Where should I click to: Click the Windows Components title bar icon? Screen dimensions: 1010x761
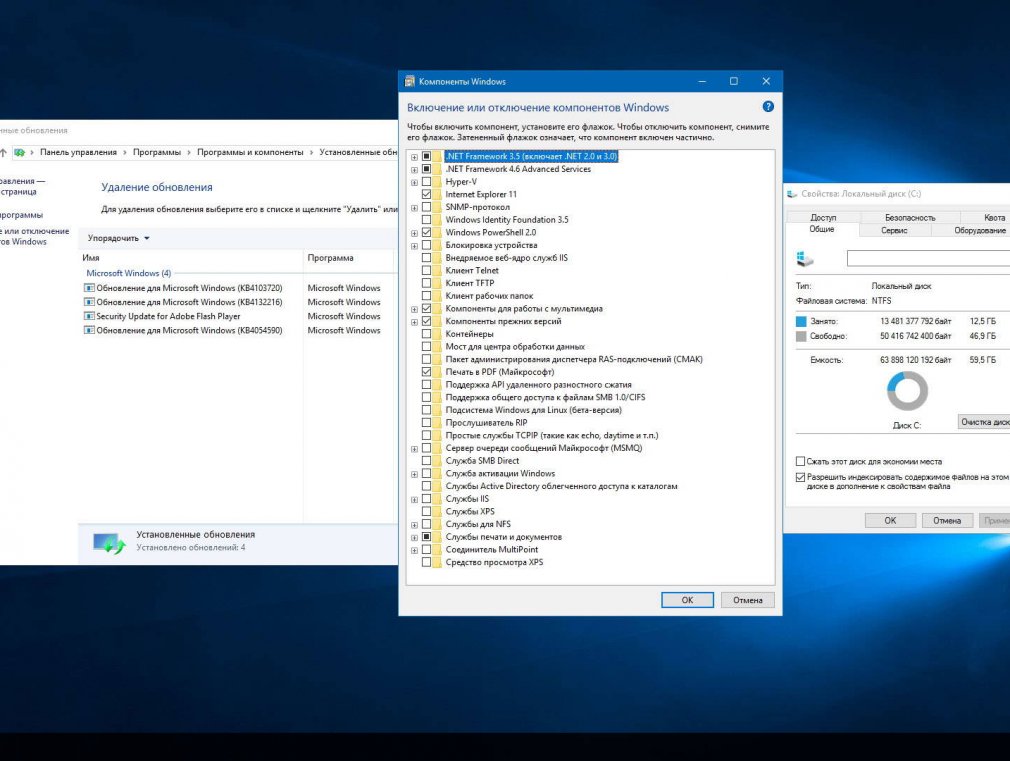[x=410, y=81]
